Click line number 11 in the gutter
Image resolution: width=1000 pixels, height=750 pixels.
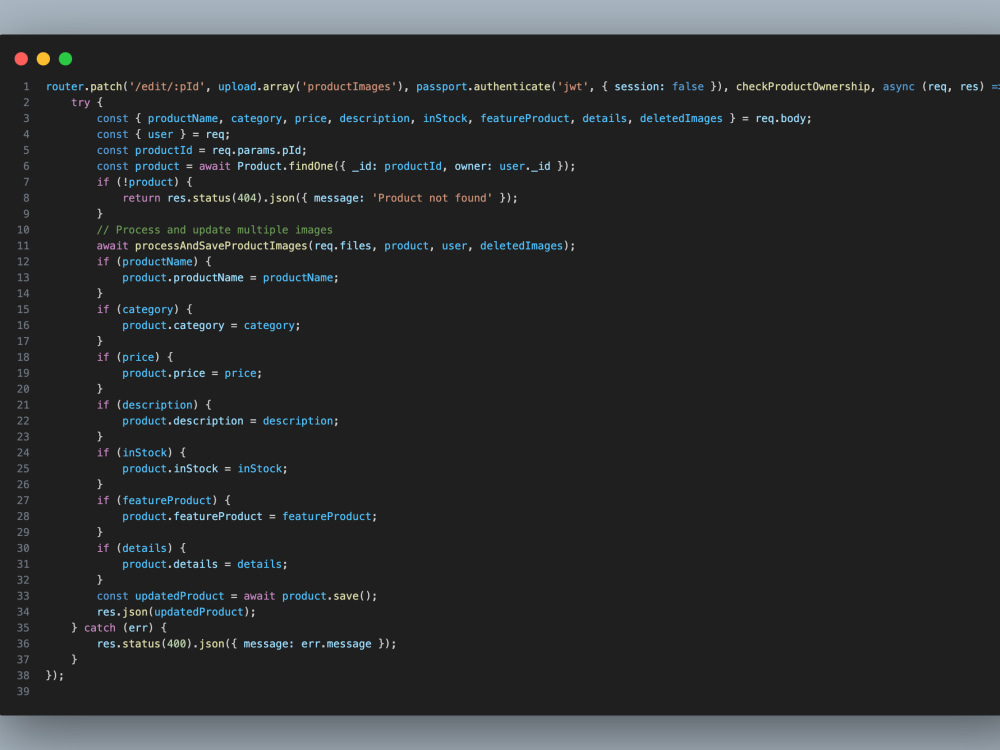point(23,245)
